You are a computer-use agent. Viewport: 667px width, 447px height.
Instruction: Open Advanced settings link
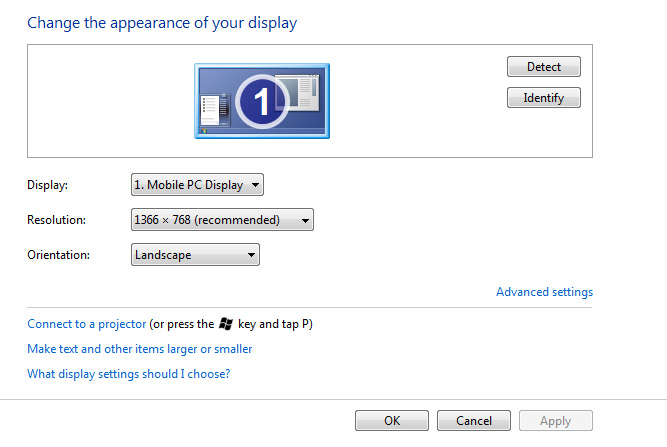pyautogui.click(x=544, y=292)
